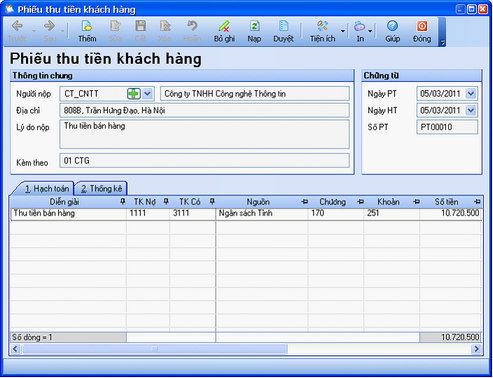The height and width of the screenshot is (378, 493).
Task: Expand Tiện ích dropdown arrow
Action: coord(343,31)
